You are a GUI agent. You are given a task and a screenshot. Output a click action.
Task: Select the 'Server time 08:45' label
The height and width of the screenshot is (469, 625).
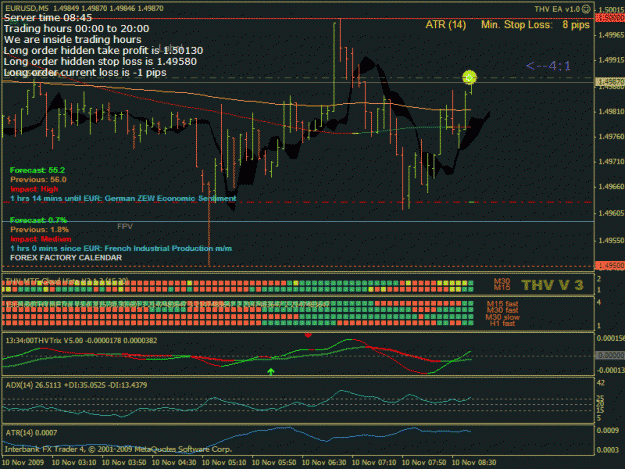(48, 18)
